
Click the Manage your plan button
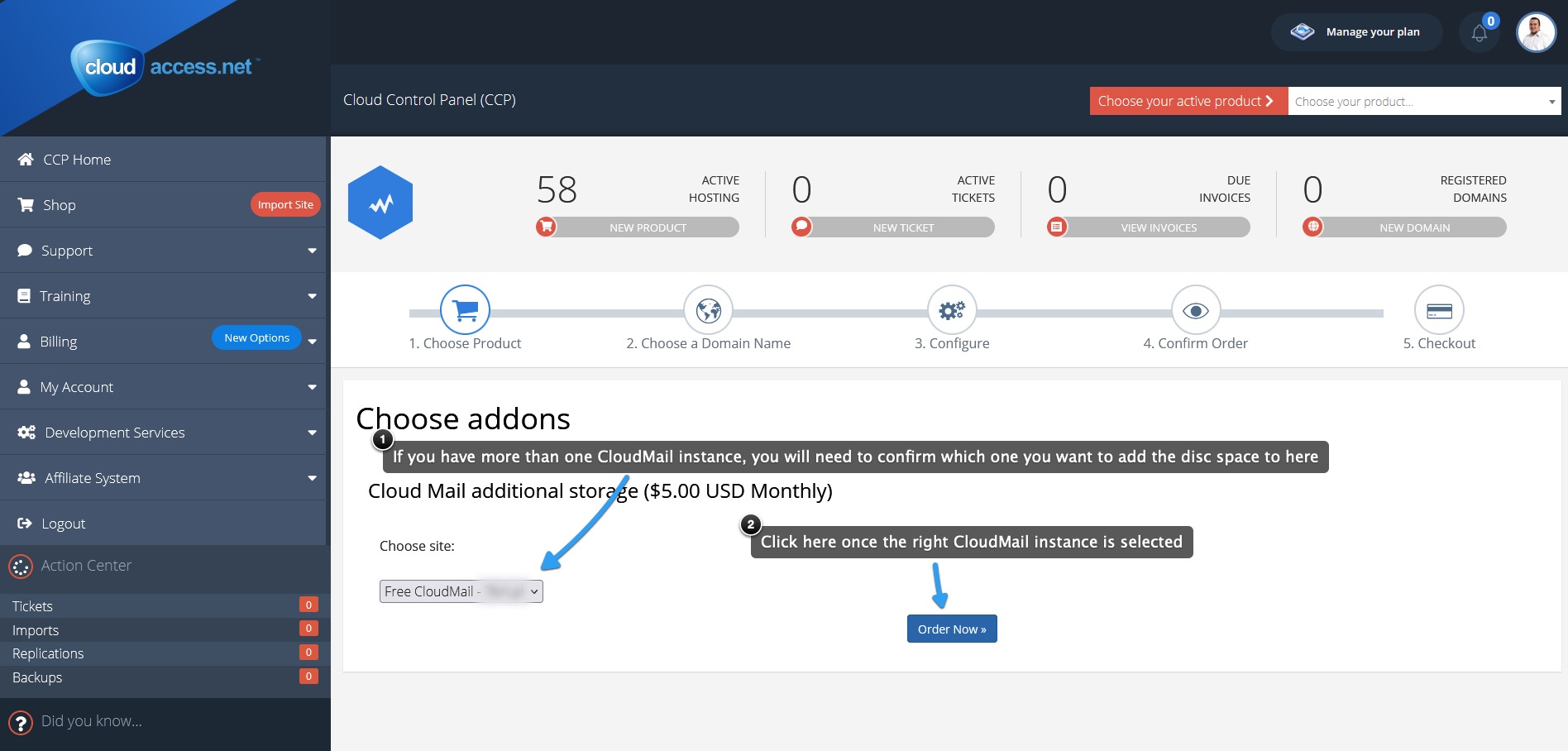pos(1356,32)
